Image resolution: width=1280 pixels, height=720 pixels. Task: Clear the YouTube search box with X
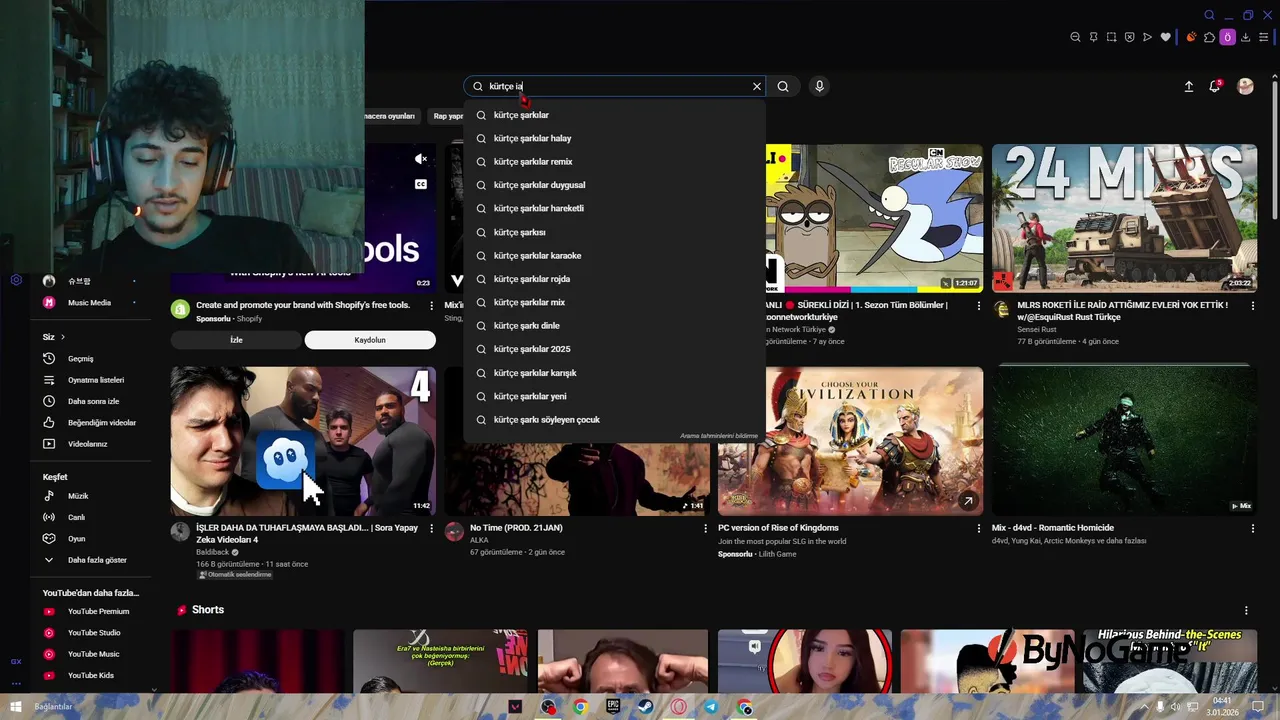tap(757, 86)
